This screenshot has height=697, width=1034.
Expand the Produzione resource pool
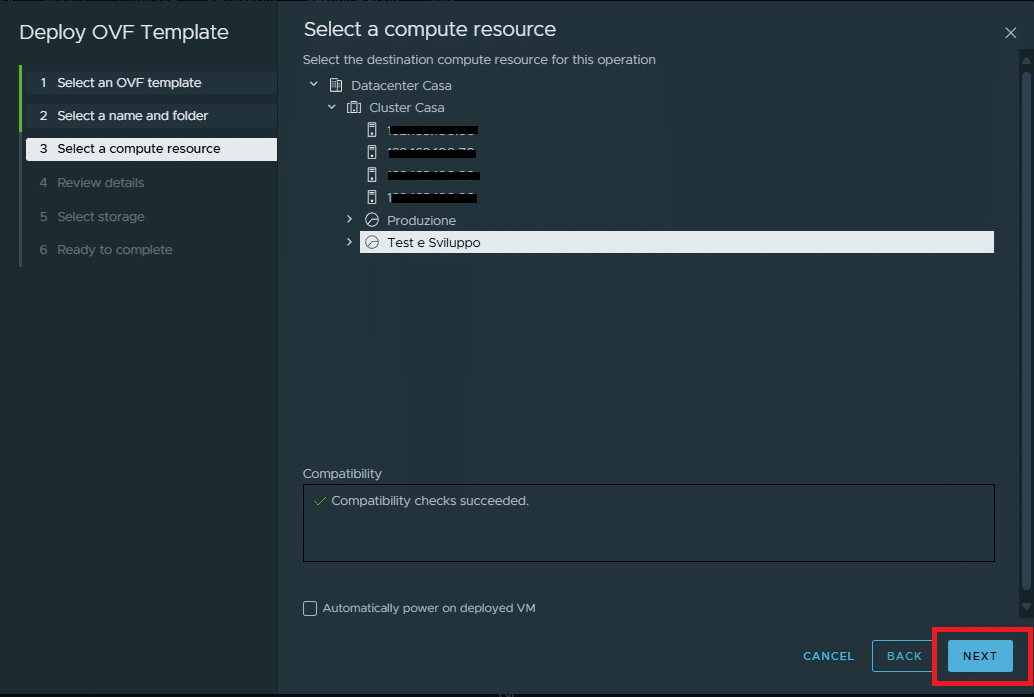[349, 220]
